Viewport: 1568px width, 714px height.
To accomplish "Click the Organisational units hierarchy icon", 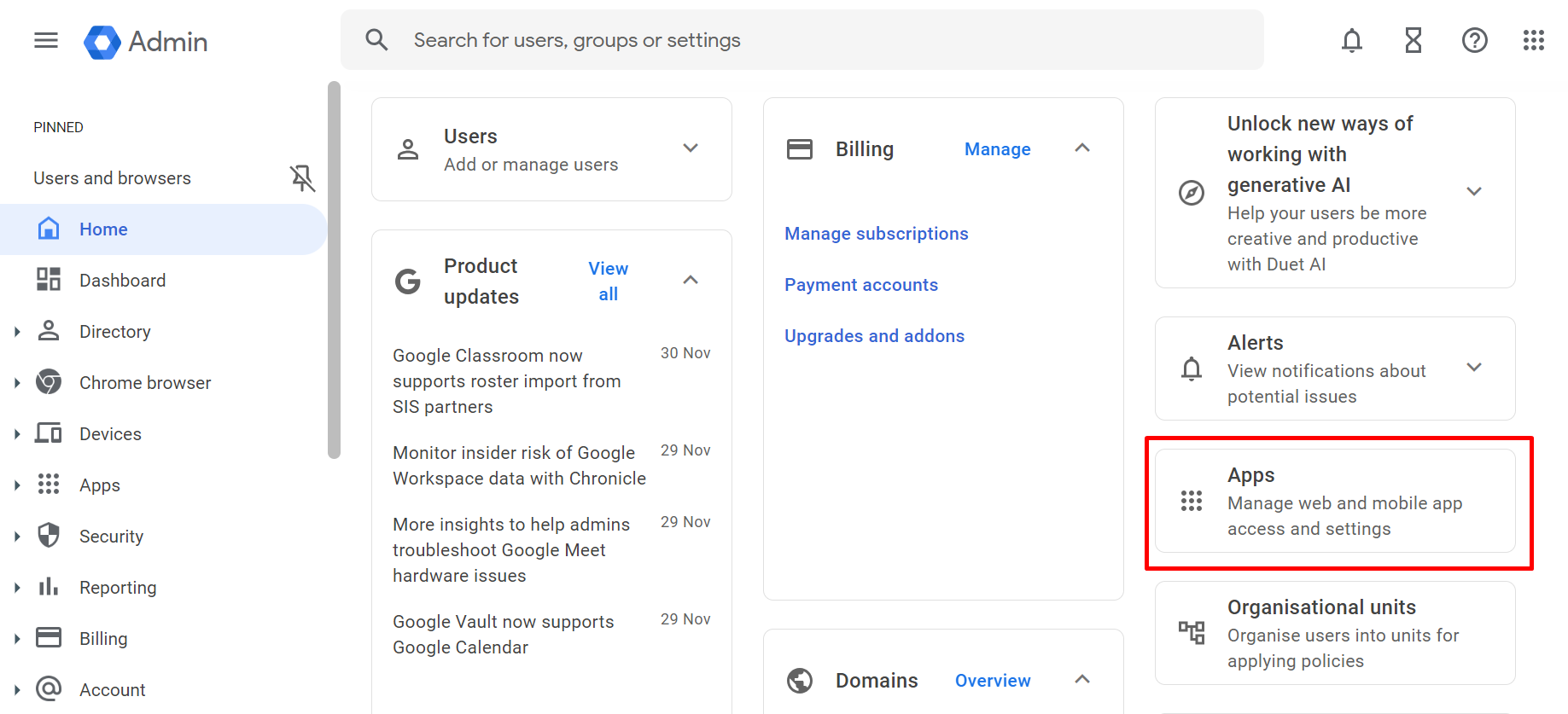I will [1192, 632].
